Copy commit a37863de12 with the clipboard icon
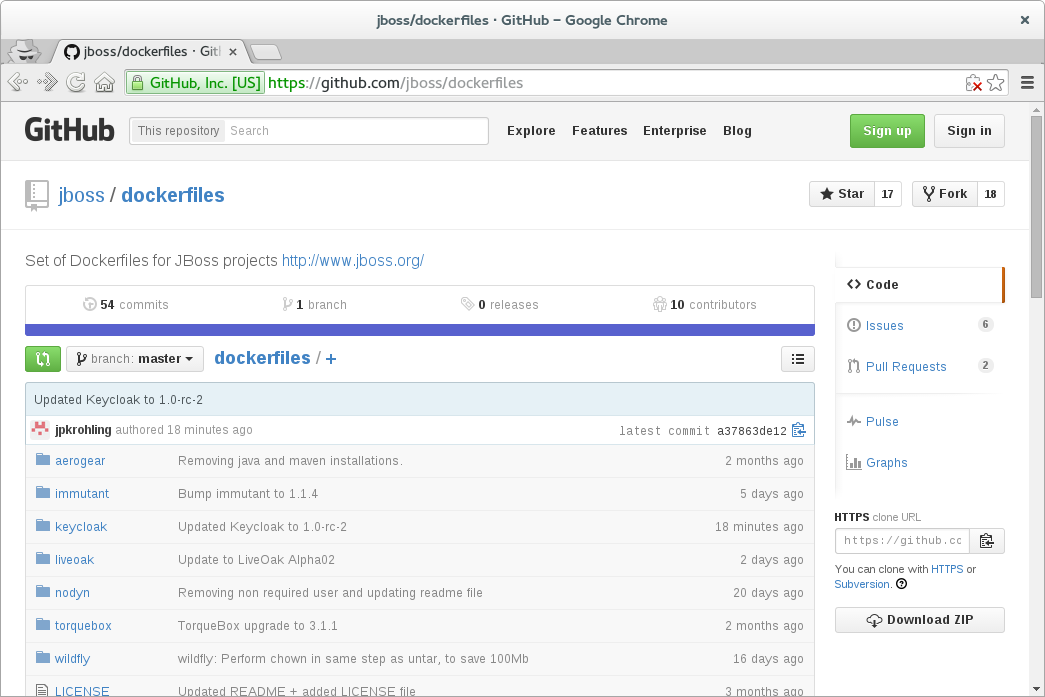The image size is (1045, 697). pyautogui.click(x=798, y=430)
